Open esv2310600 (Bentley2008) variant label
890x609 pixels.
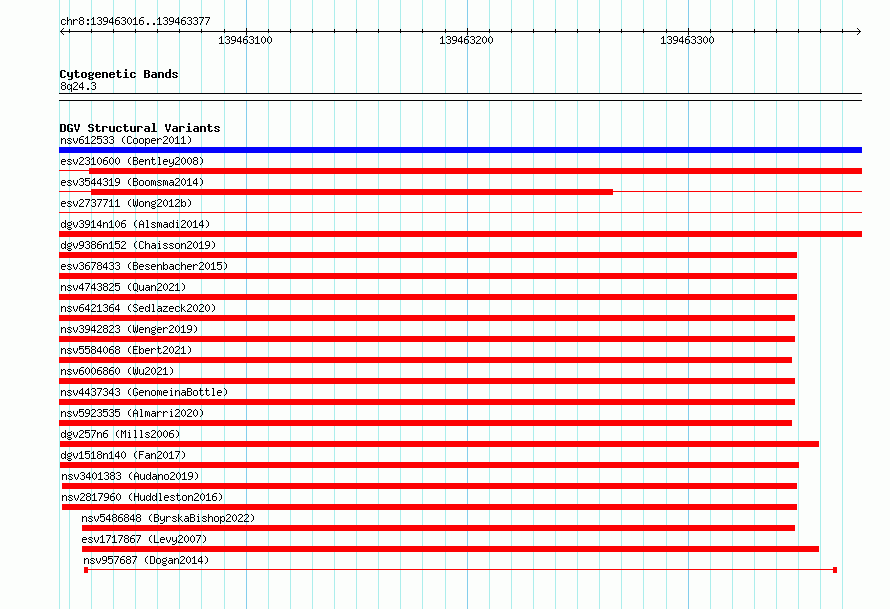click(x=132, y=161)
